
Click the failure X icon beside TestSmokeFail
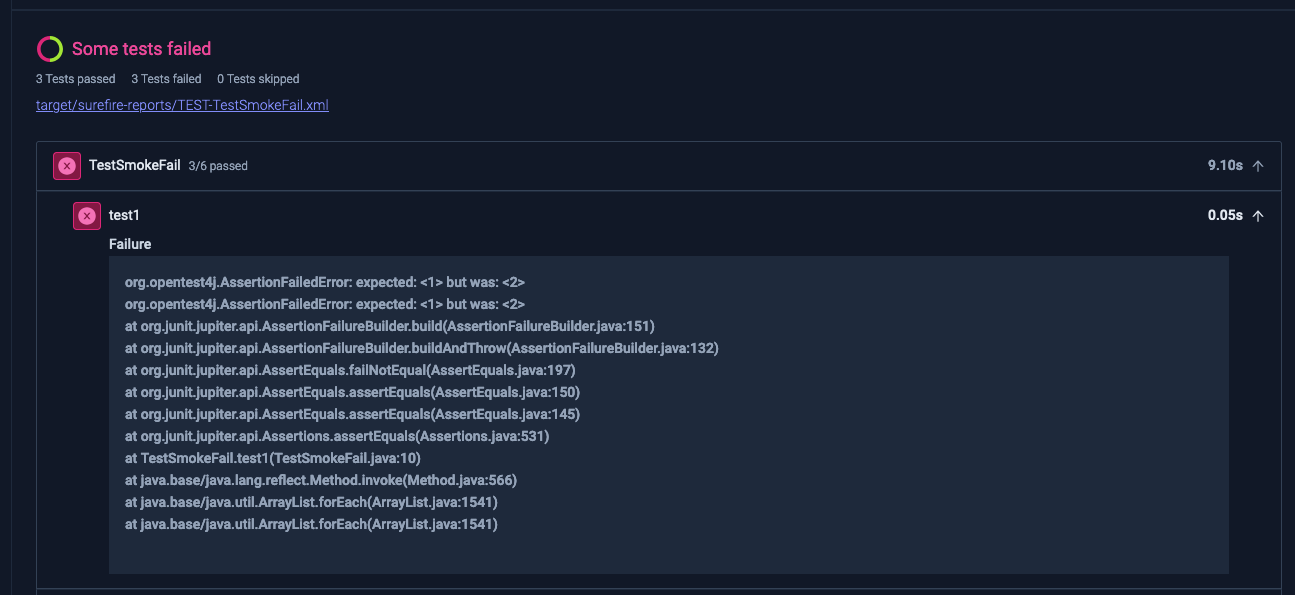(x=66, y=165)
